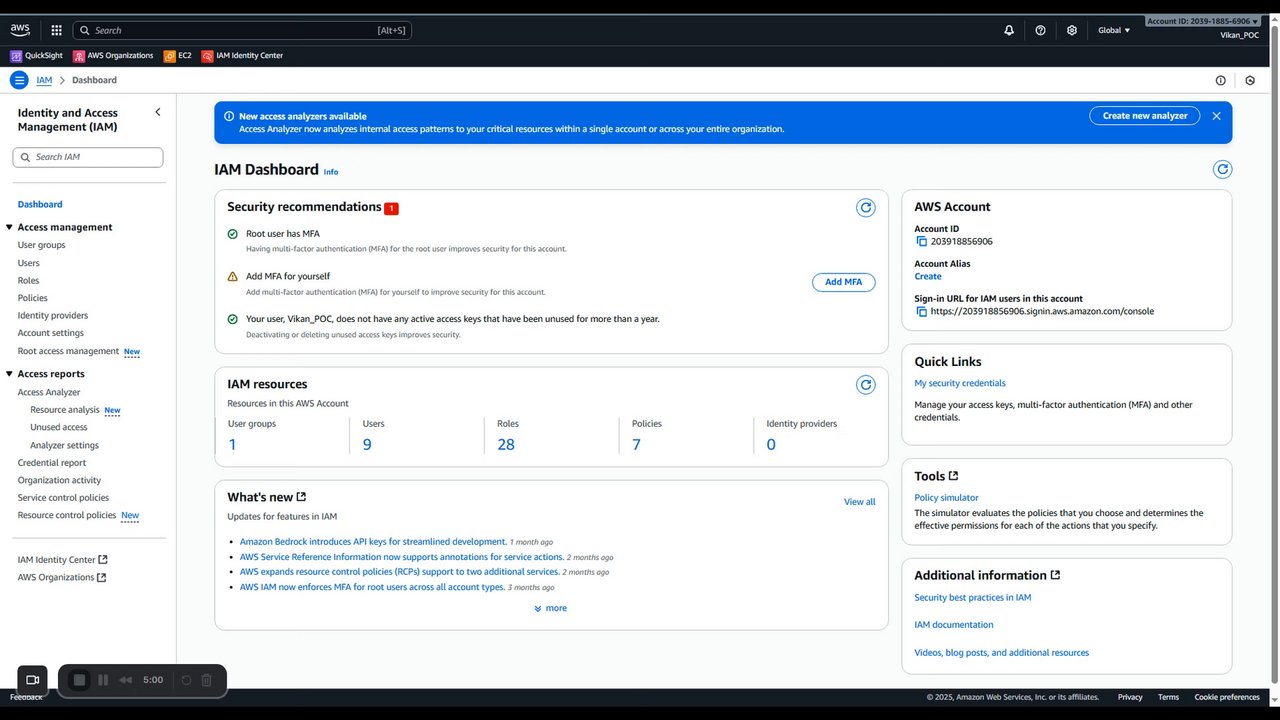
Task: Copy the sign-in URL icon
Action: click(x=922, y=311)
